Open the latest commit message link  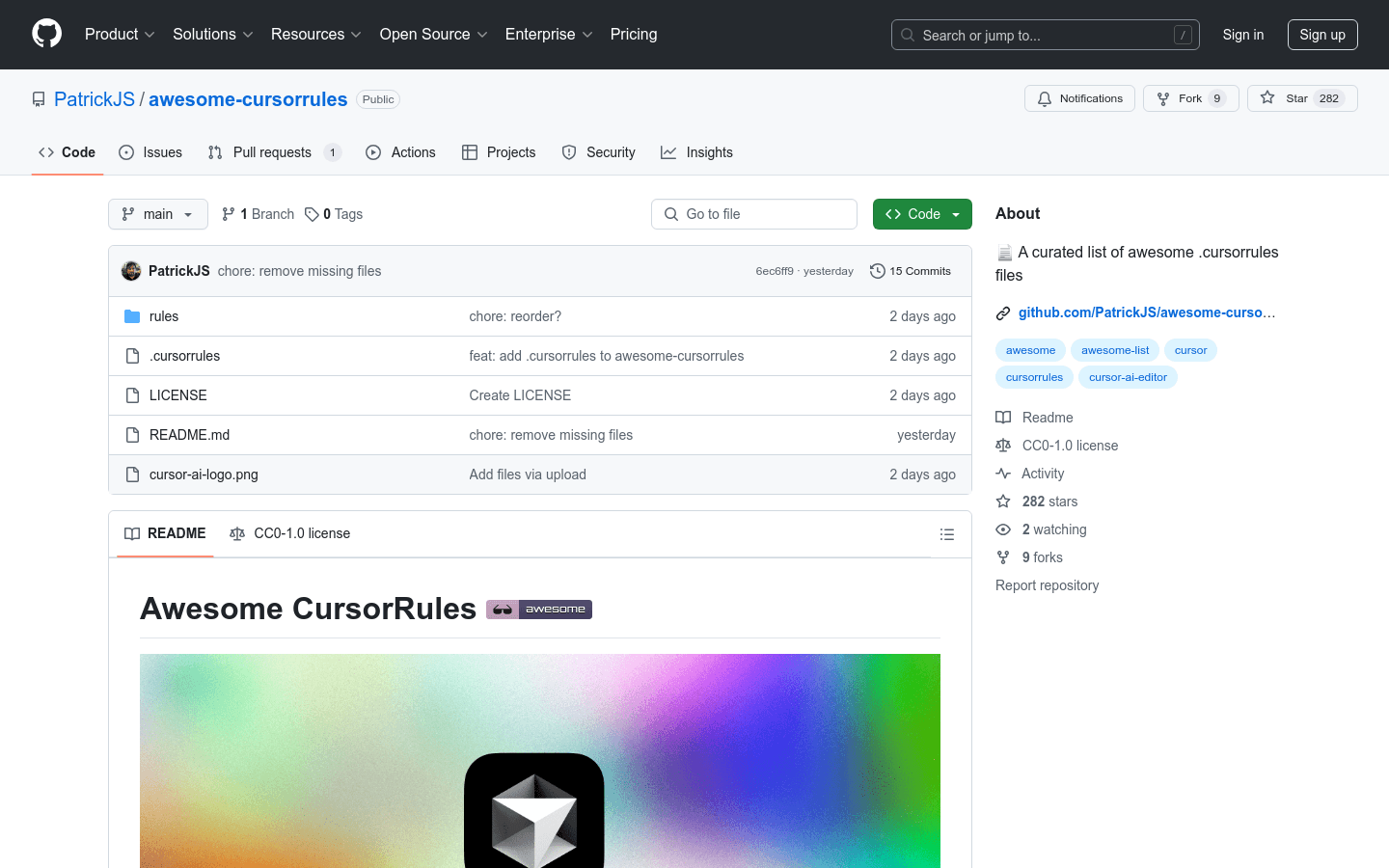click(299, 271)
